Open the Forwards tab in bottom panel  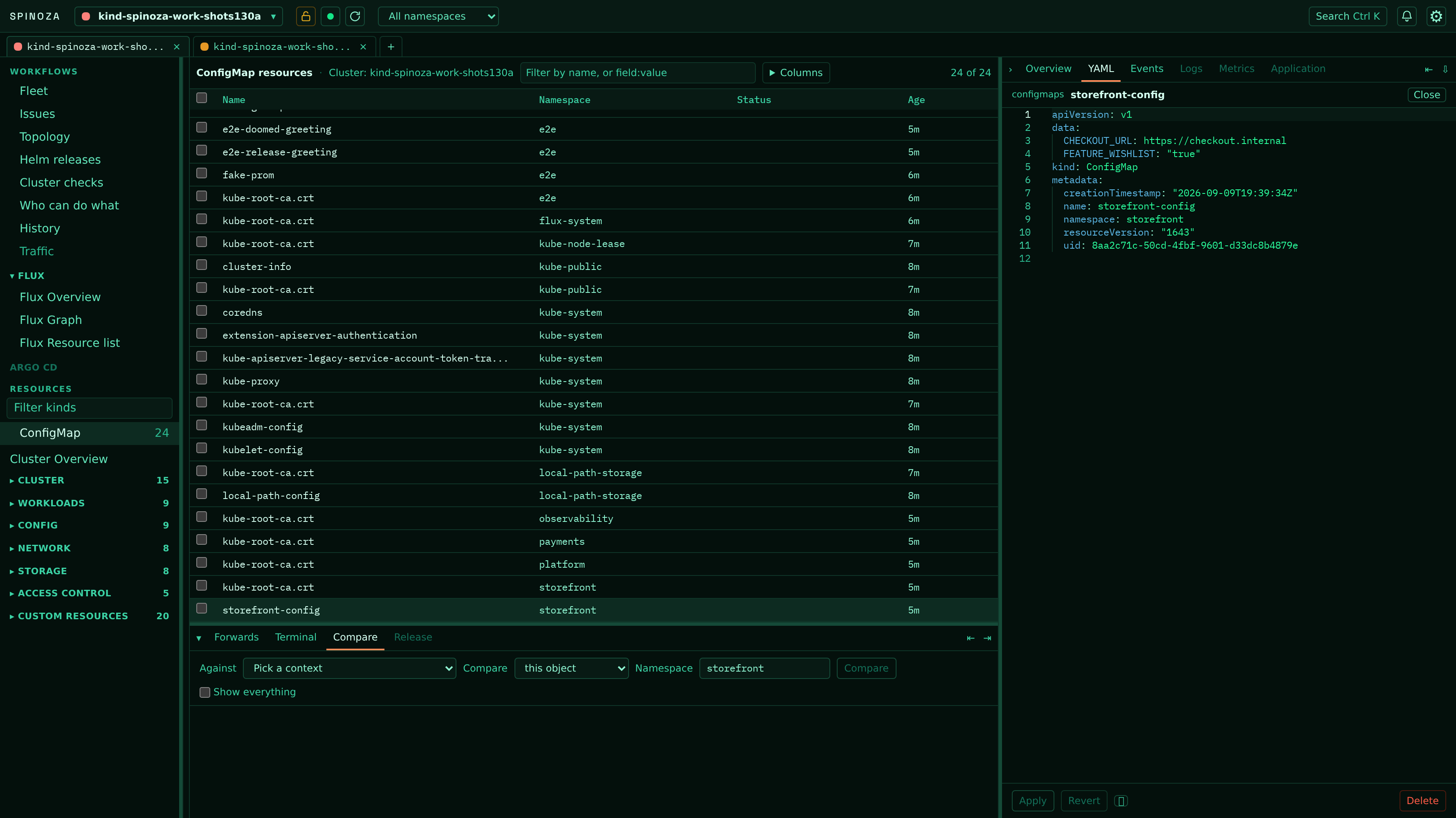[x=236, y=637]
